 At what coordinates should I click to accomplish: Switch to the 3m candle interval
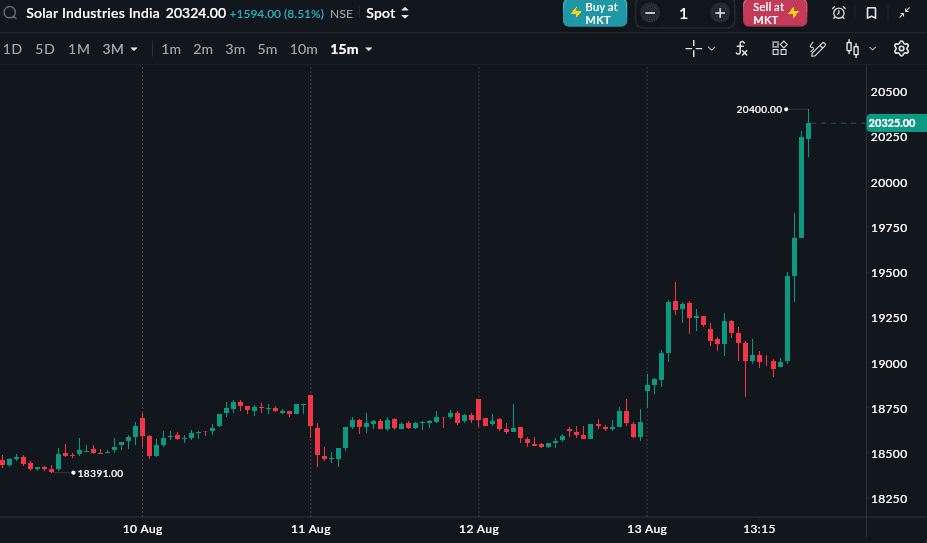235,49
